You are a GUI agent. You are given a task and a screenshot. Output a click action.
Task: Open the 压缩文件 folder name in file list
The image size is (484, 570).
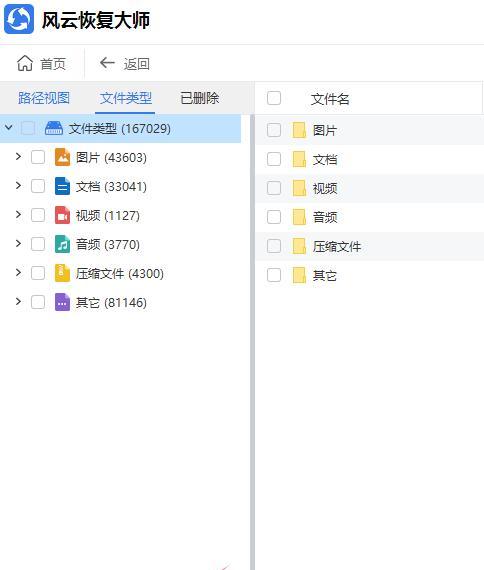pos(337,247)
